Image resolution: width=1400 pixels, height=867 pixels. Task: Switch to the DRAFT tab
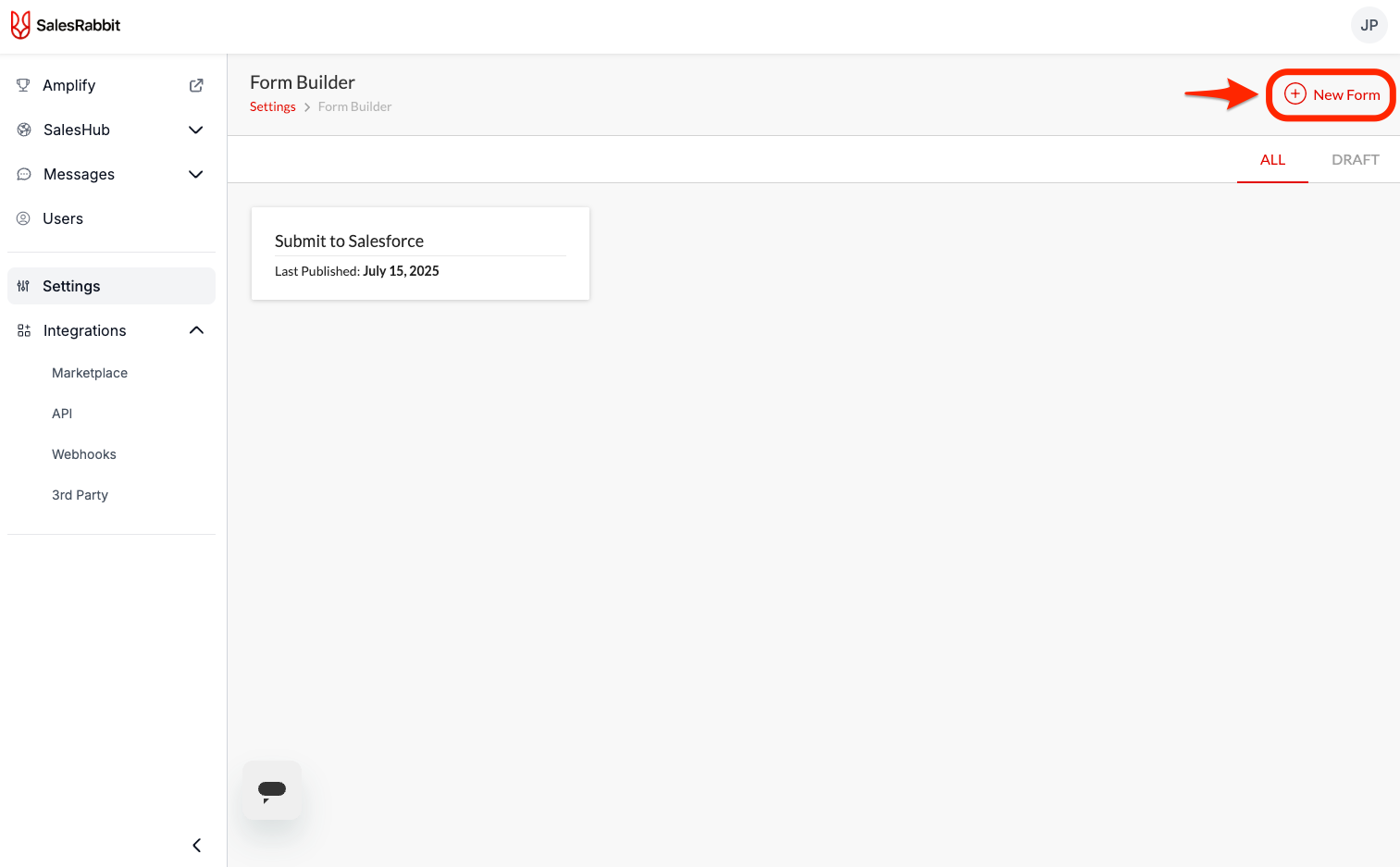1355,160
